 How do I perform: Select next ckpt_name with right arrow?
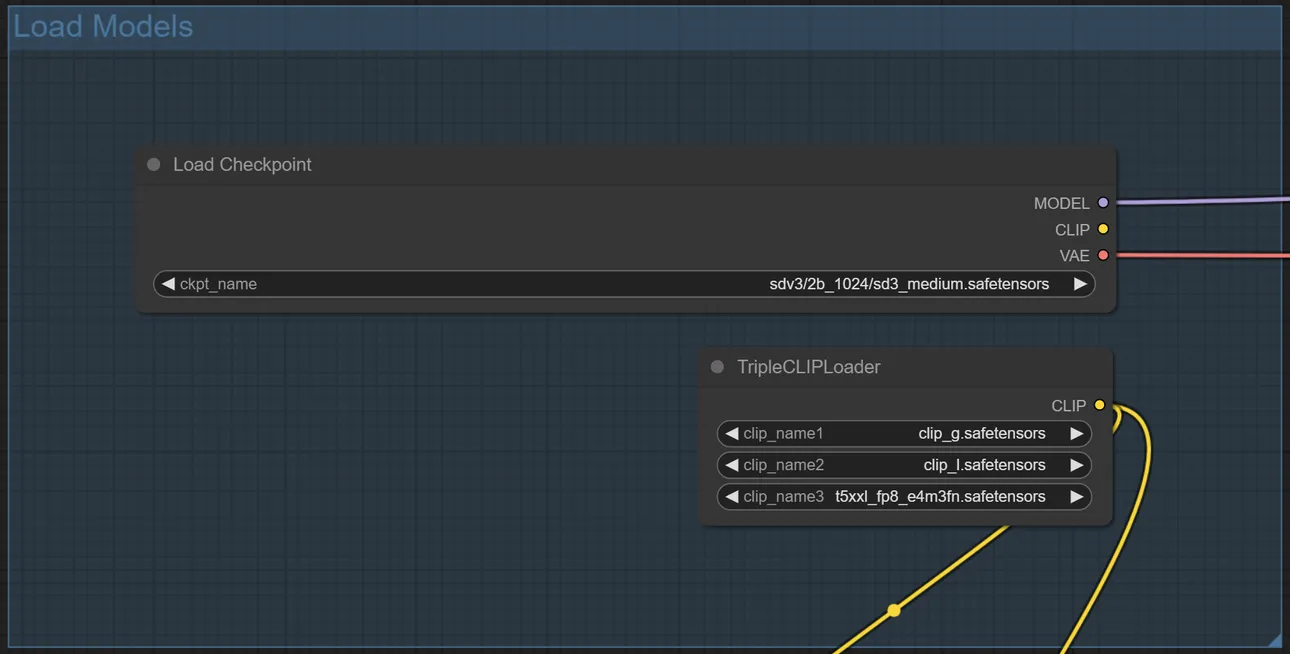click(x=1080, y=284)
